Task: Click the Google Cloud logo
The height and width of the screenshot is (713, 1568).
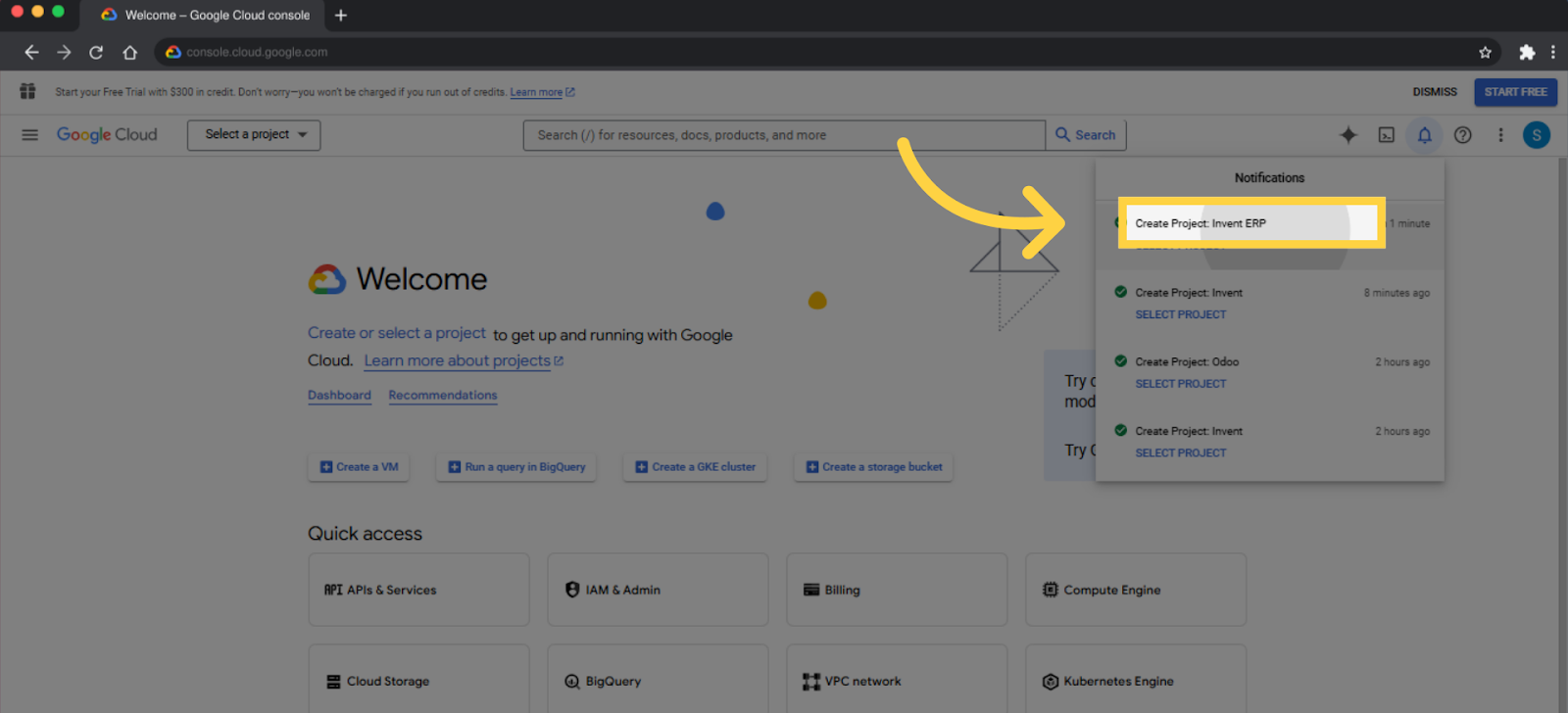Action: [x=107, y=134]
